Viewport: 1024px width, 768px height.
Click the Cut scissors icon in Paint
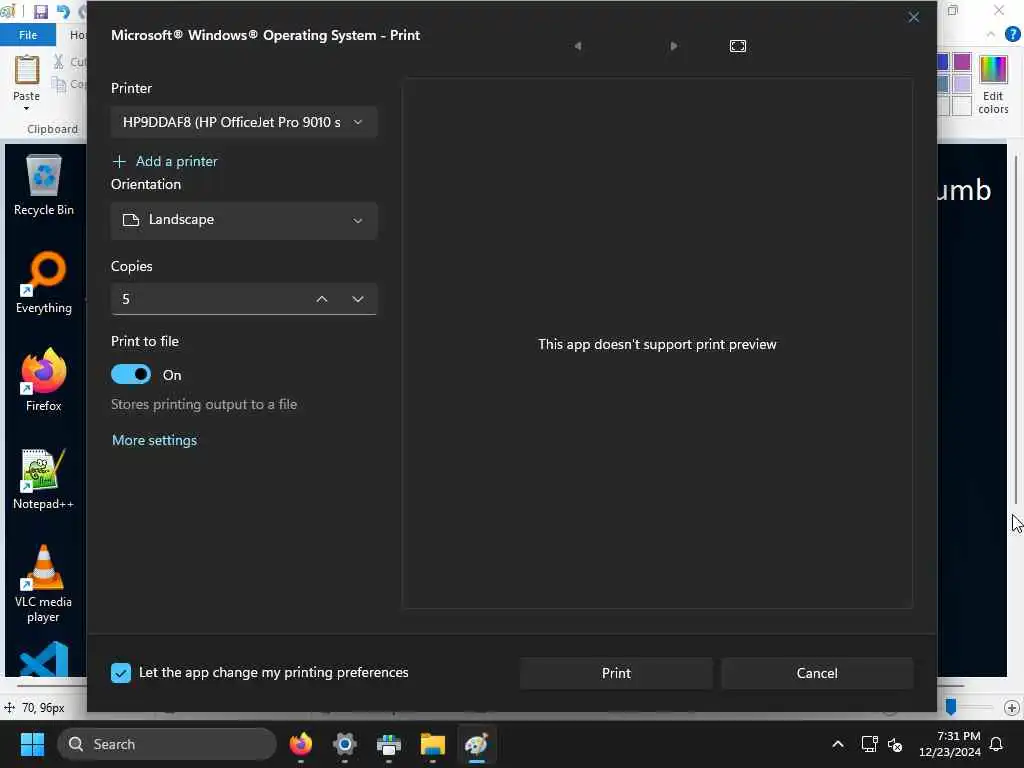(59, 61)
